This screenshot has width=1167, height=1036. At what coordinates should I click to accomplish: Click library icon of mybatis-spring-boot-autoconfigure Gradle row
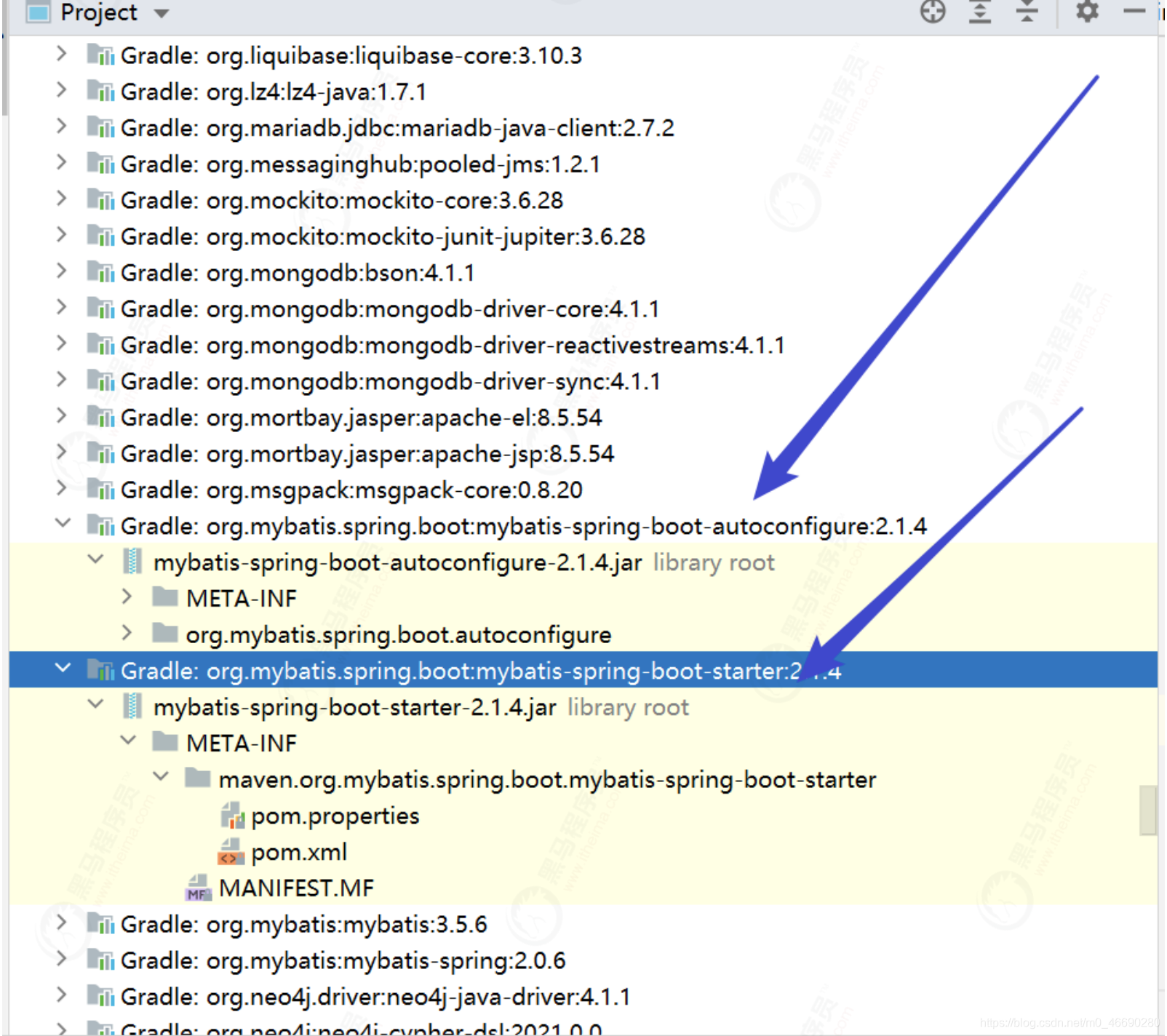(100, 525)
